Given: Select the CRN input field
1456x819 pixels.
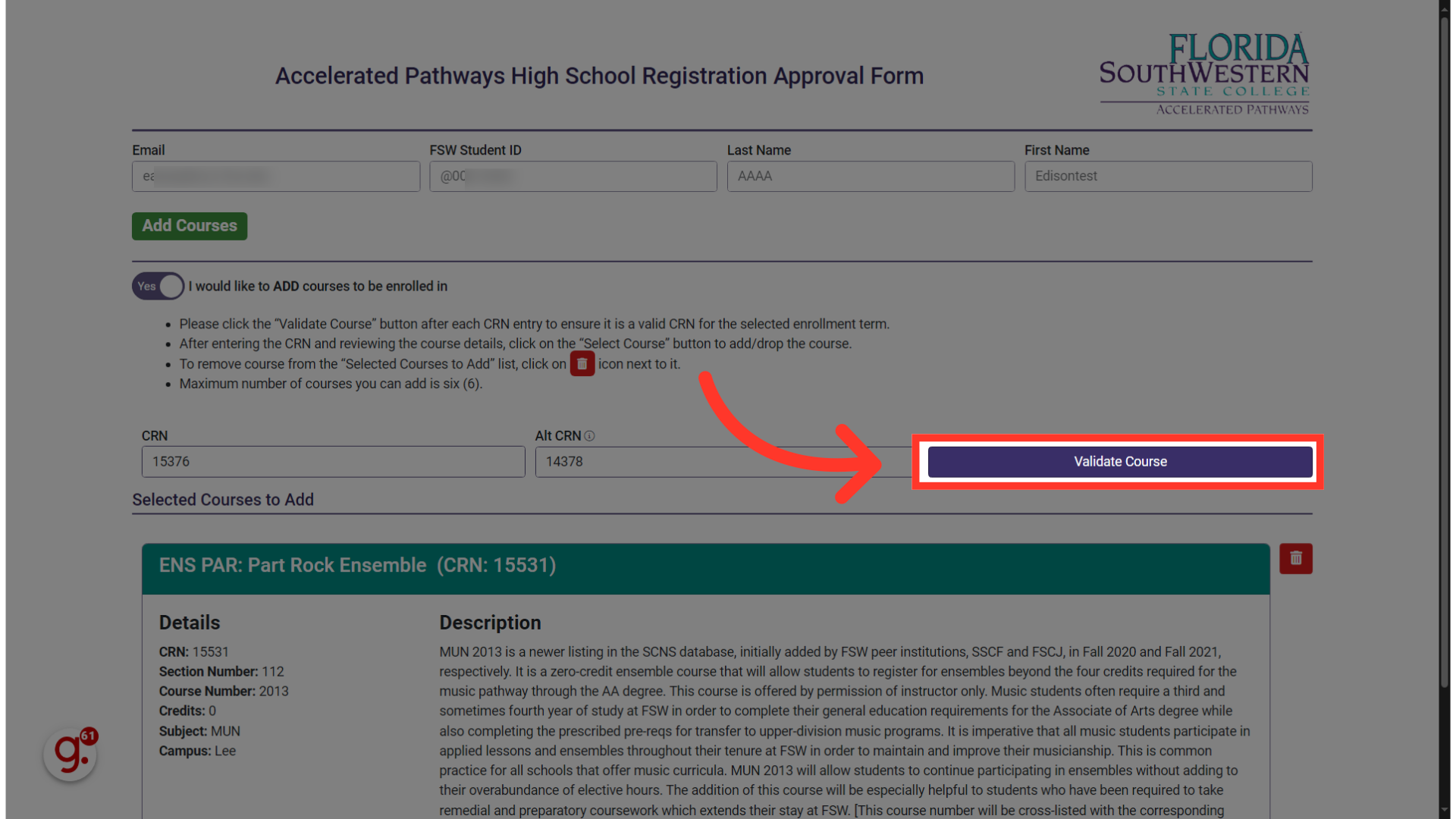Looking at the screenshot, I should tap(333, 461).
